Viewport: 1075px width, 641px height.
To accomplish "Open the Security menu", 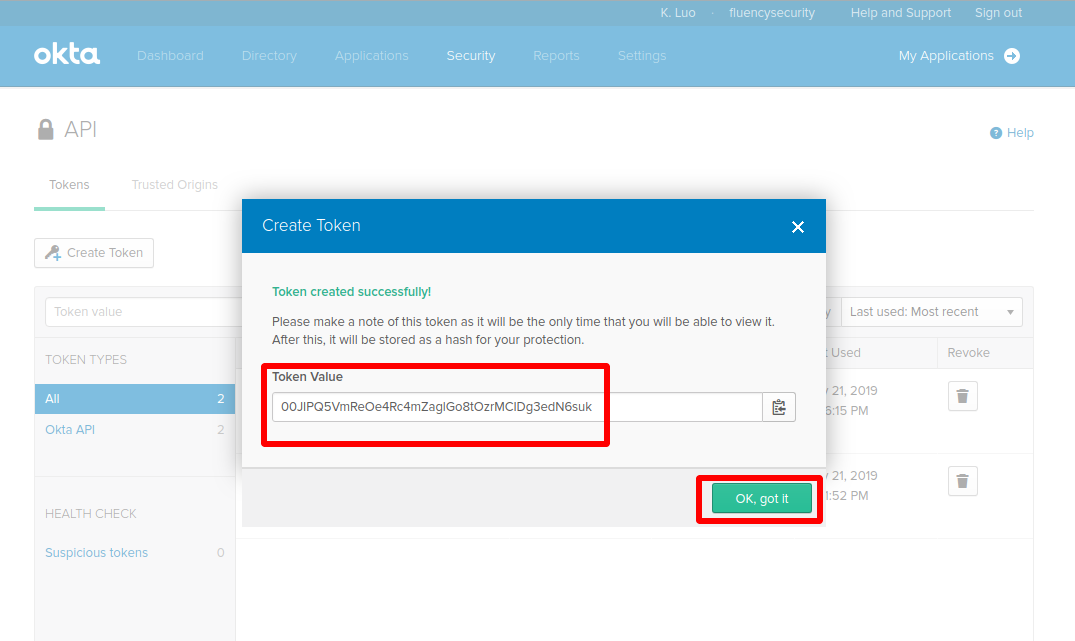I will click(x=470, y=56).
